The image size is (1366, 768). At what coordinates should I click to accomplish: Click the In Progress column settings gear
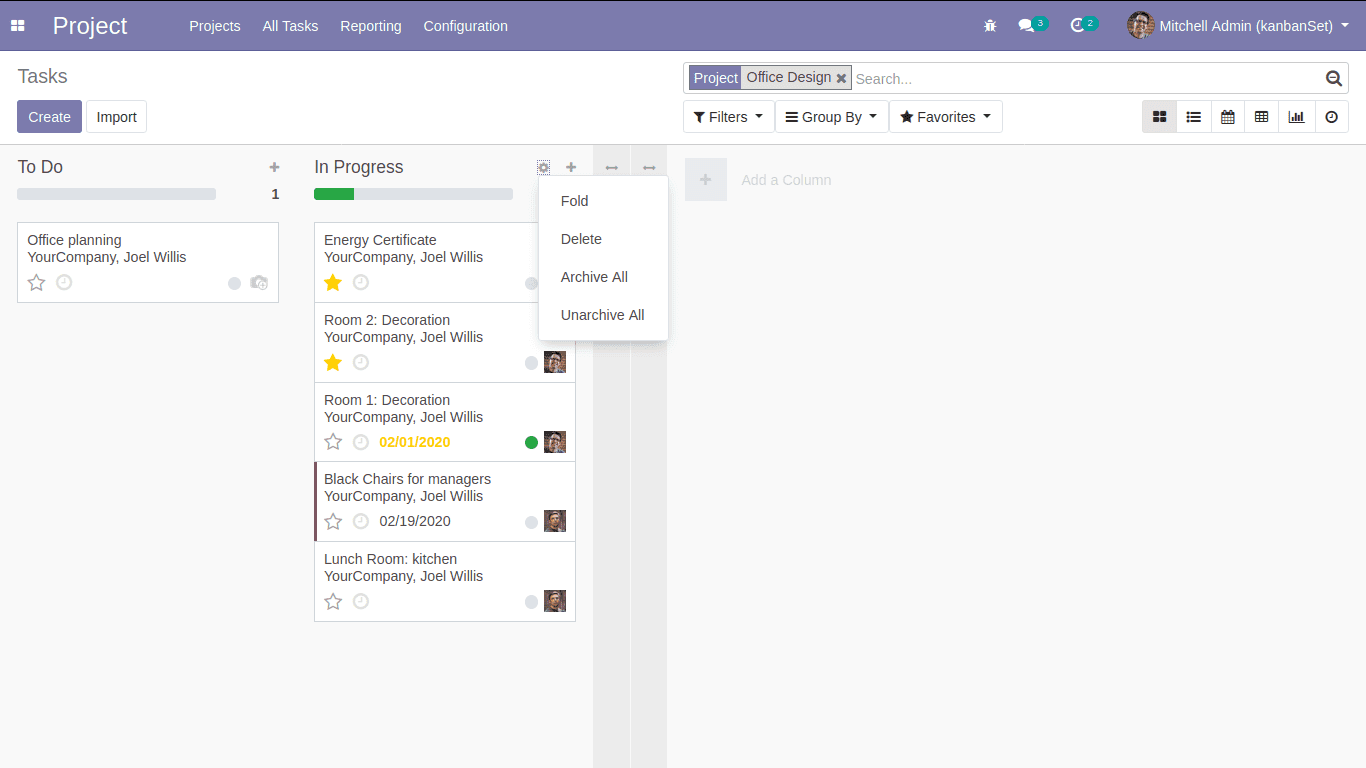[x=543, y=167]
